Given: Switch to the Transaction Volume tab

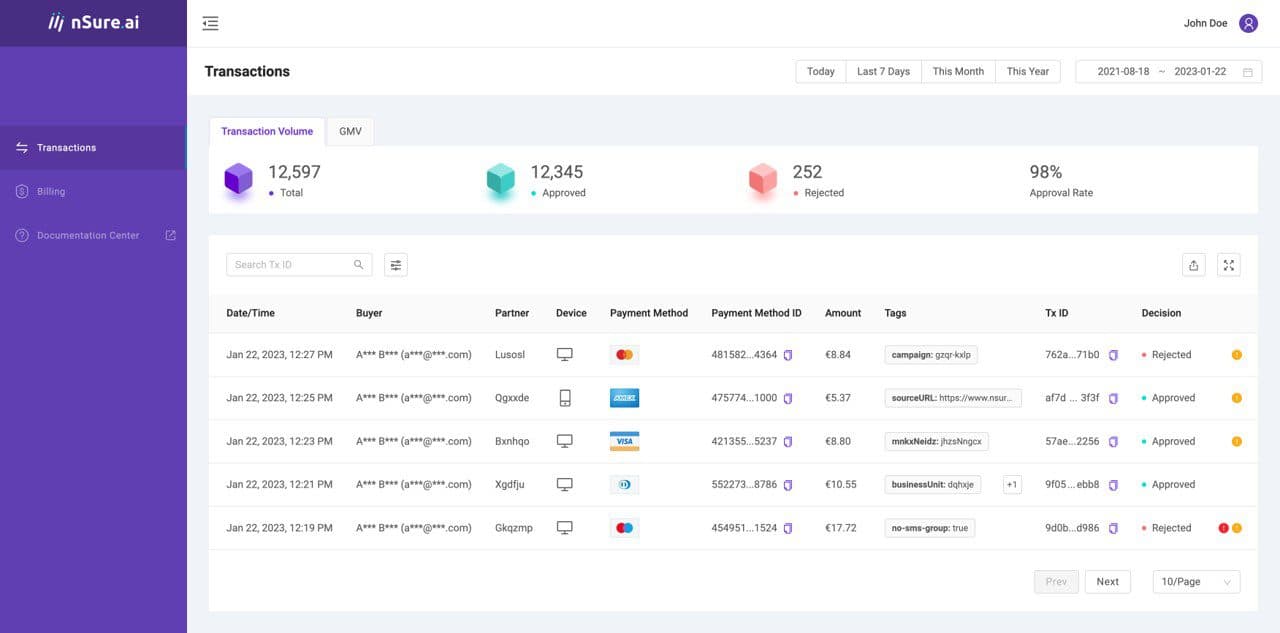Looking at the screenshot, I should pyautogui.click(x=266, y=131).
